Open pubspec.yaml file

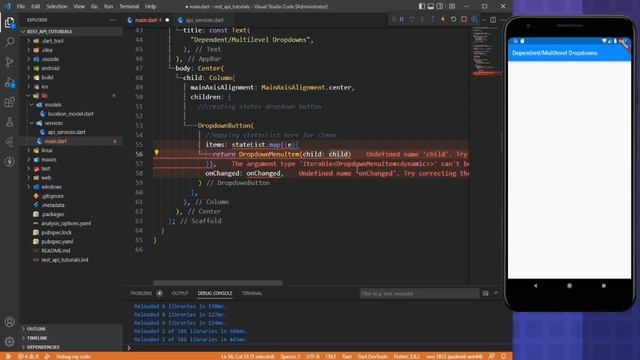[57, 241]
